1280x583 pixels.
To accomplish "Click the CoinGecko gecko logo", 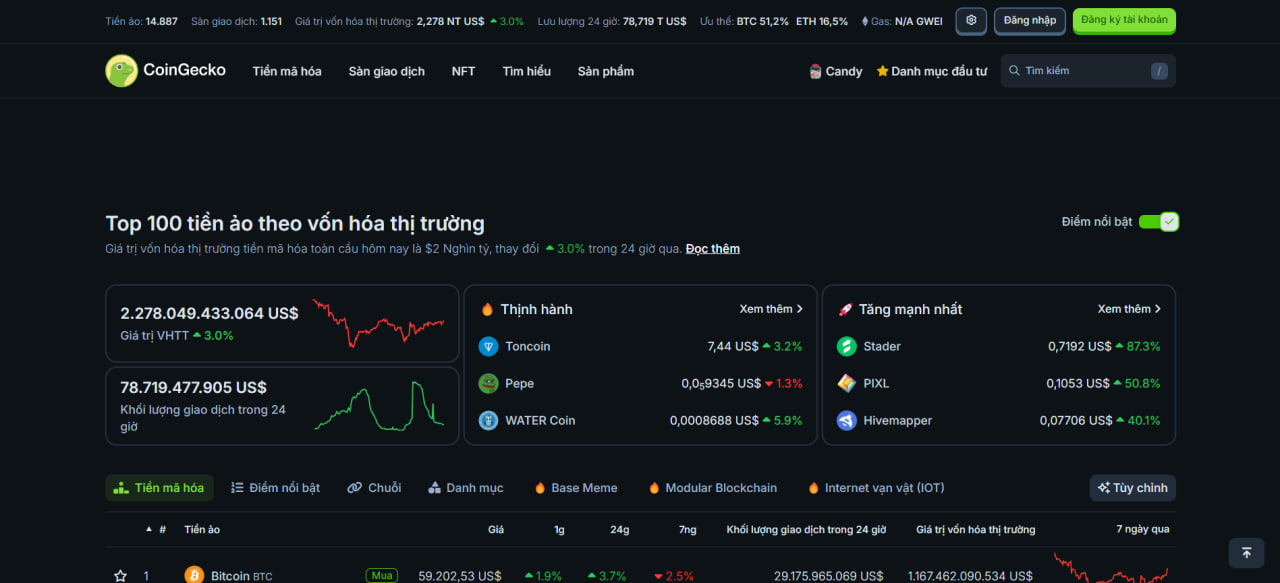I will [x=121, y=71].
